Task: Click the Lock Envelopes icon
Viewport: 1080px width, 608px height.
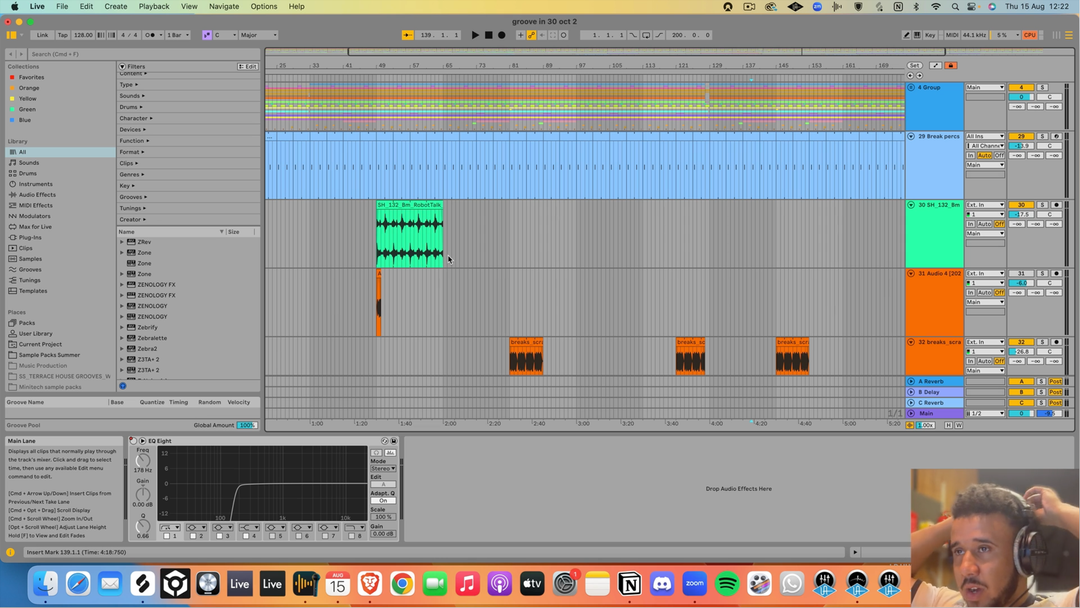Action: (951, 66)
